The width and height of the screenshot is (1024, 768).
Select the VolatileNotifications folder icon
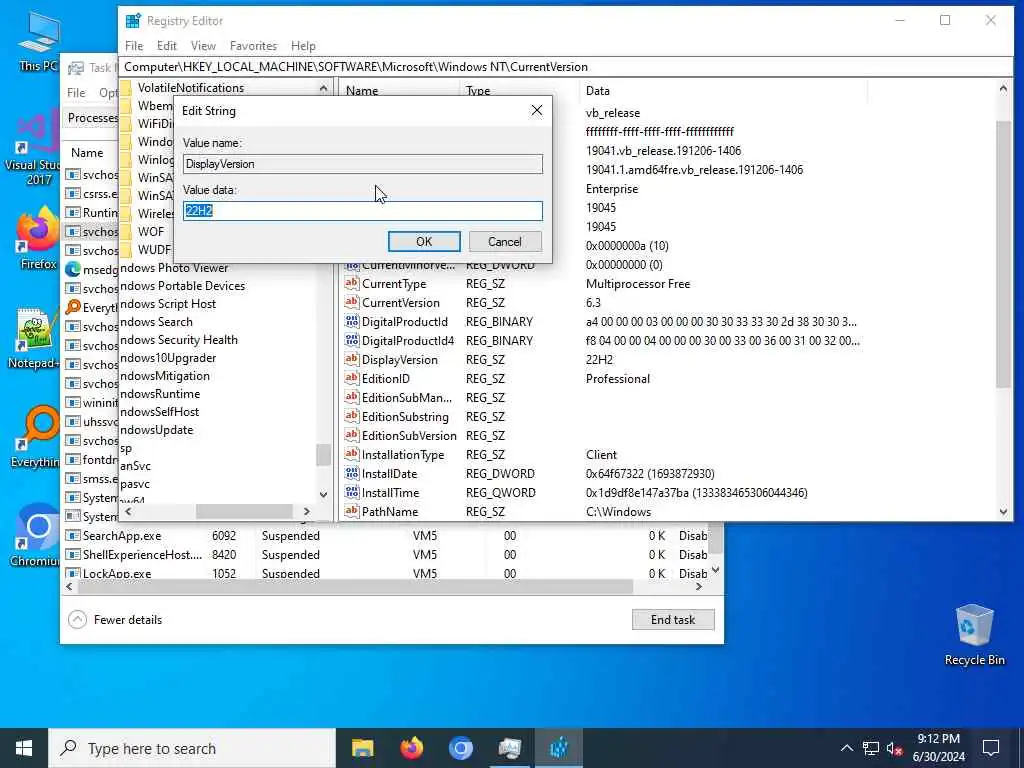coord(126,88)
